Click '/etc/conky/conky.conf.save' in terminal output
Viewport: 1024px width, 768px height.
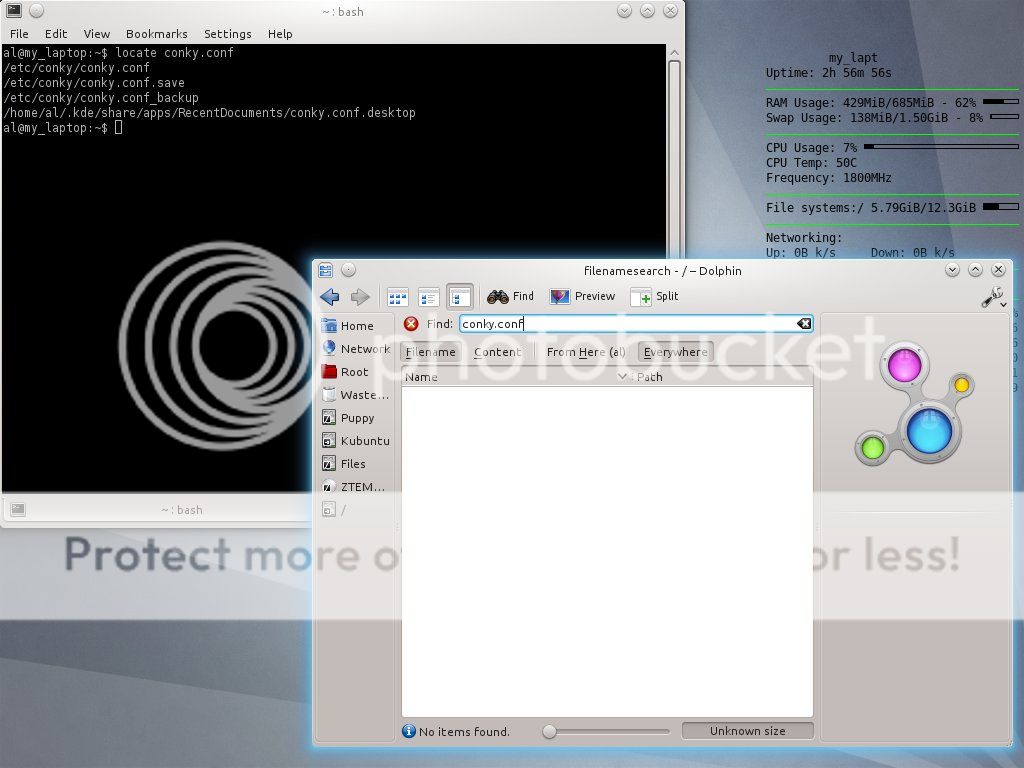tap(94, 83)
